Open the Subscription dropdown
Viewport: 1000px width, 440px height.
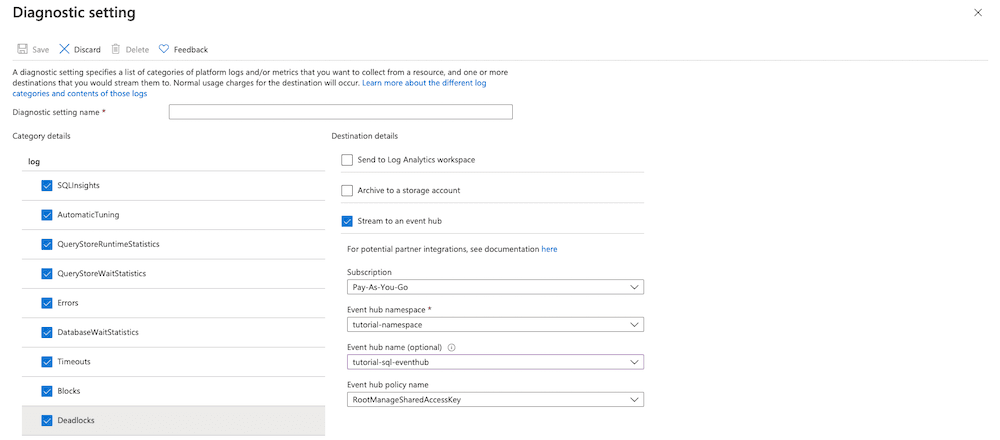(x=496, y=287)
